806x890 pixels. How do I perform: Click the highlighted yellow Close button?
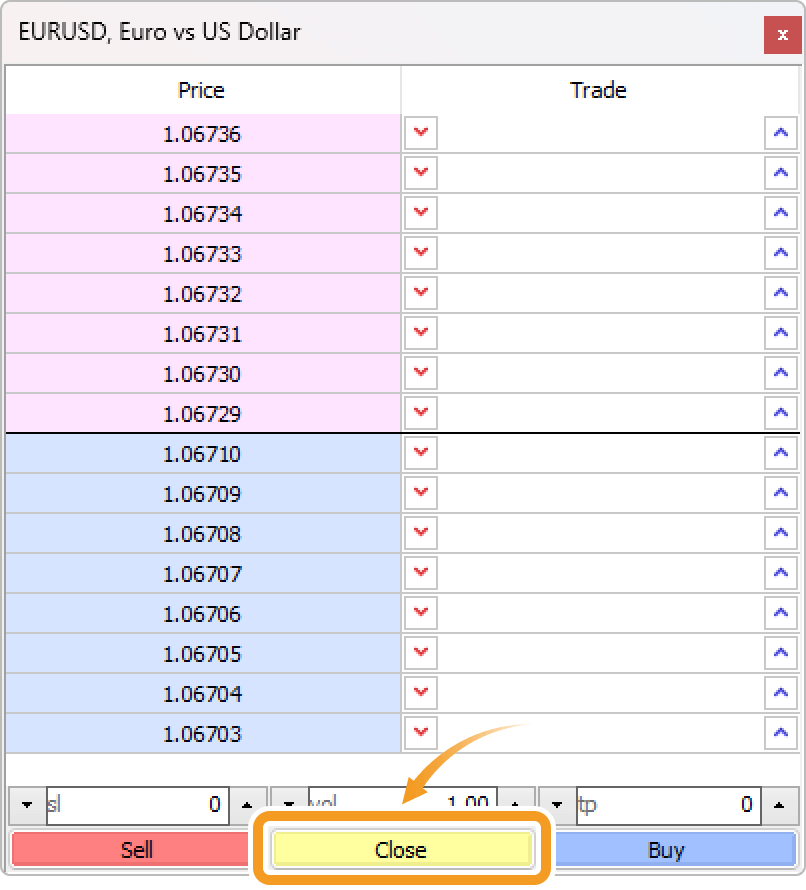pos(402,849)
